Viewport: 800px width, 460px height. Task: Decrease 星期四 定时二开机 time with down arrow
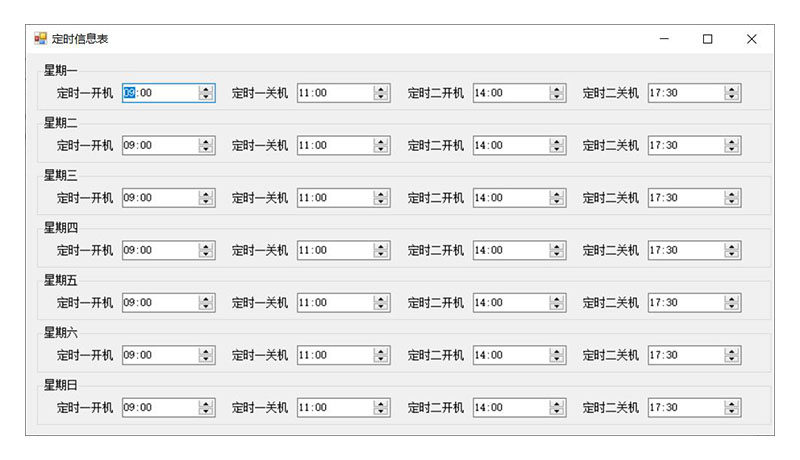(x=557, y=254)
